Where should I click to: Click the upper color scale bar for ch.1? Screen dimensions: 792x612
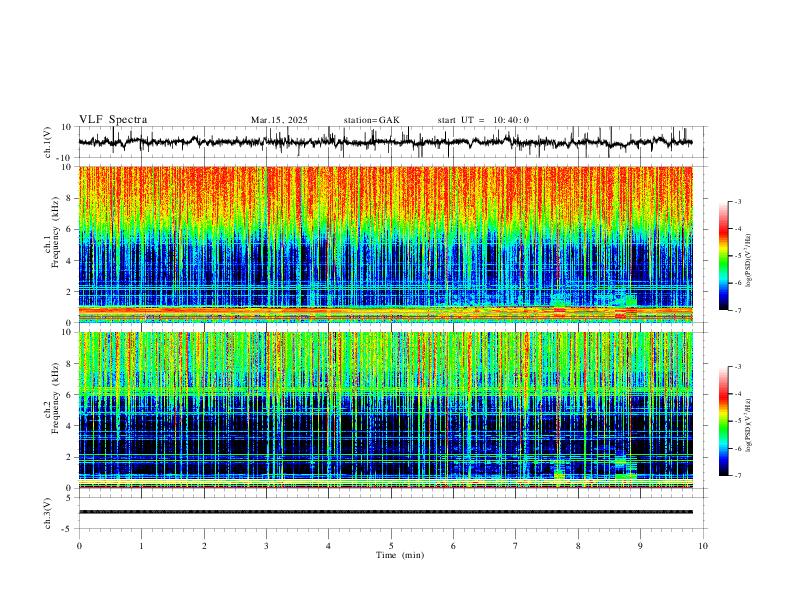723,256
